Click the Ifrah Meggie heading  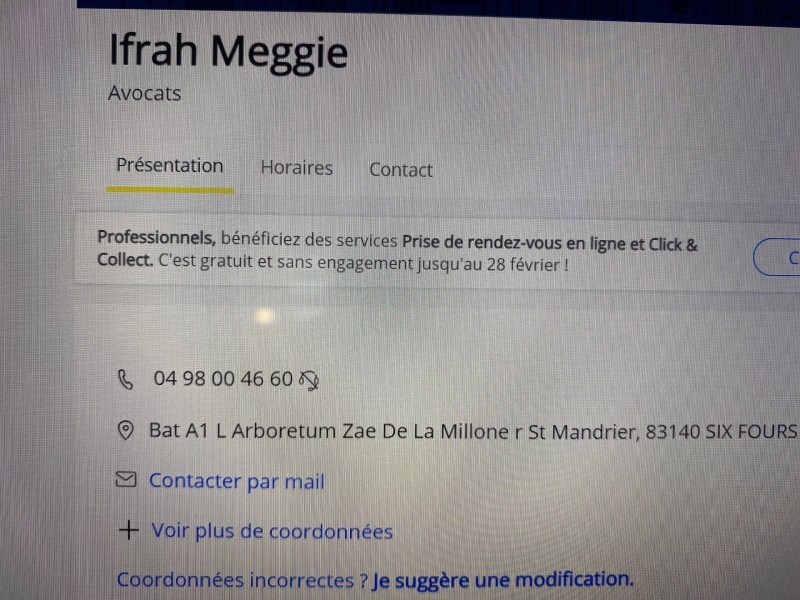229,53
